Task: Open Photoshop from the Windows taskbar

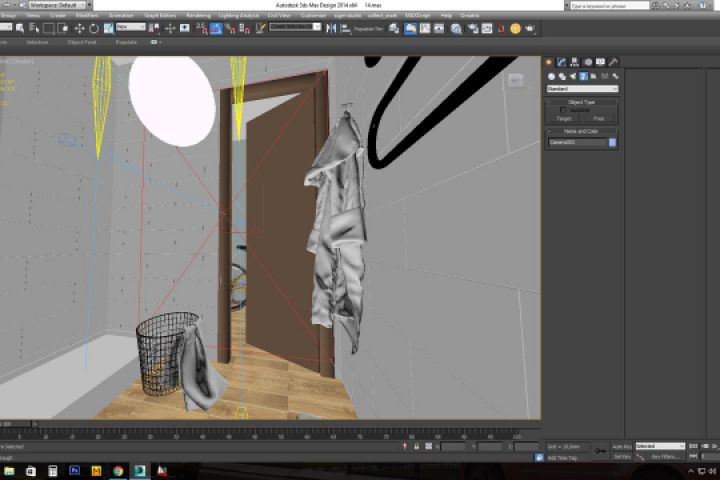Action: [74, 471]
